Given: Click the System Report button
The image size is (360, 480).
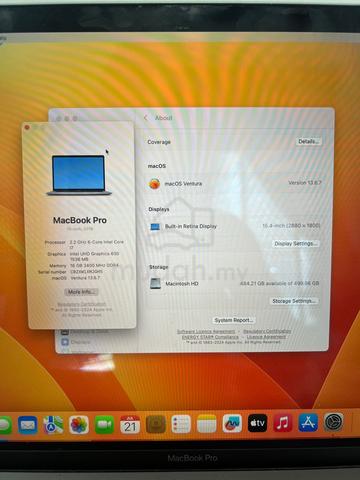Looking at the screenshot, I should (234, 320).
